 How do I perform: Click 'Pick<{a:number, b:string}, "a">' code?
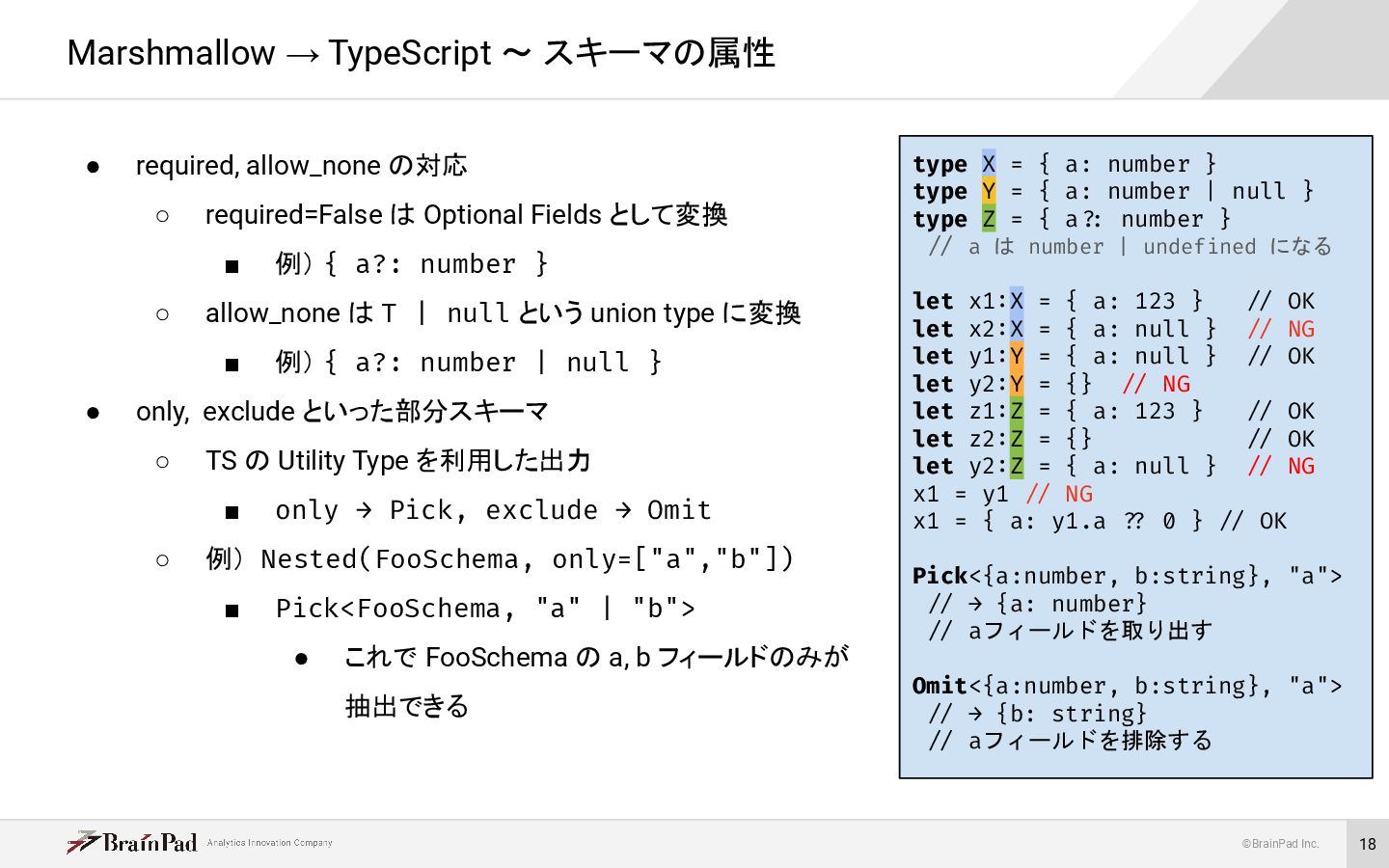(1128, 576)
